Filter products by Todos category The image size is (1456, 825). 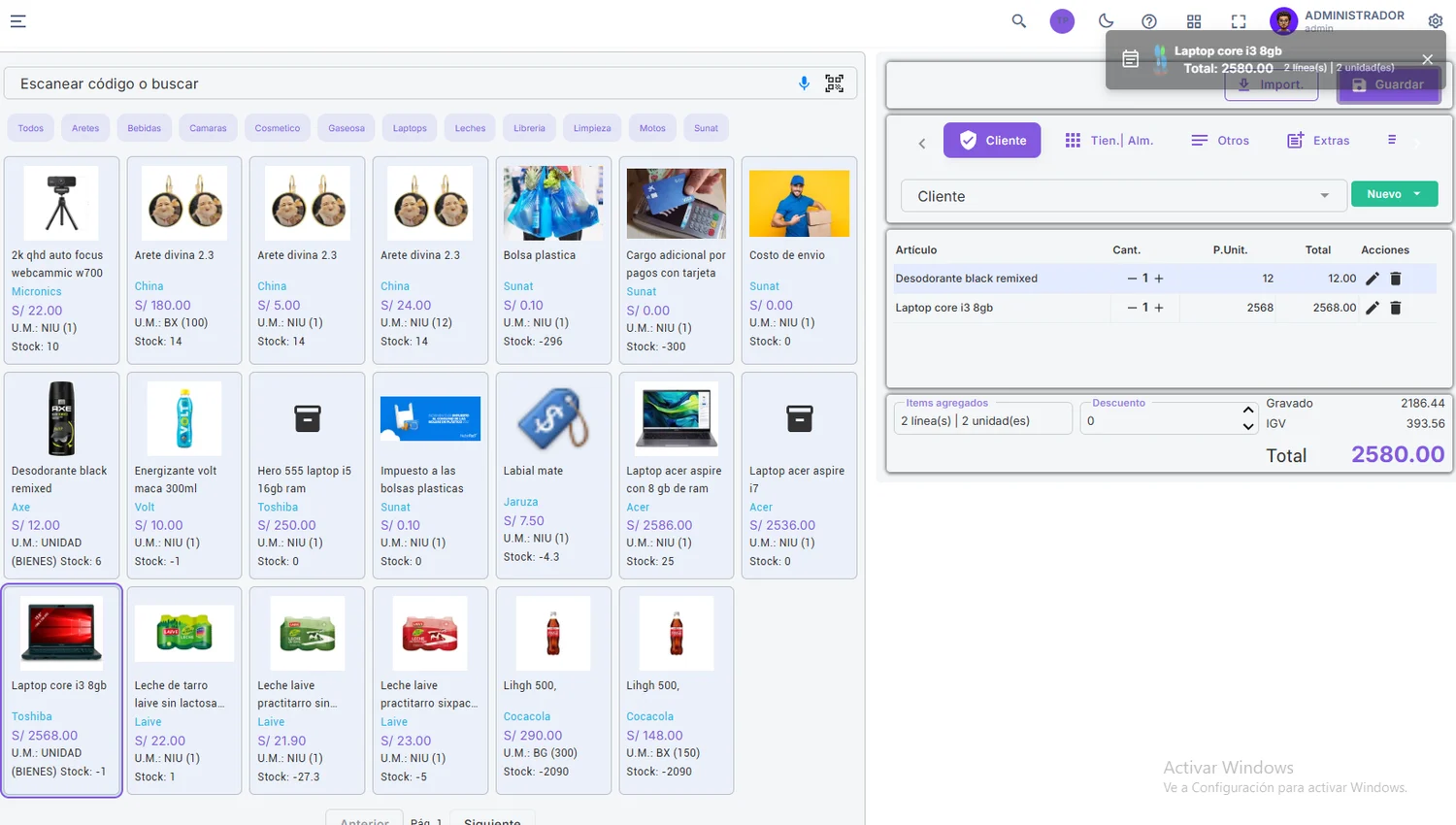[31, 128]
